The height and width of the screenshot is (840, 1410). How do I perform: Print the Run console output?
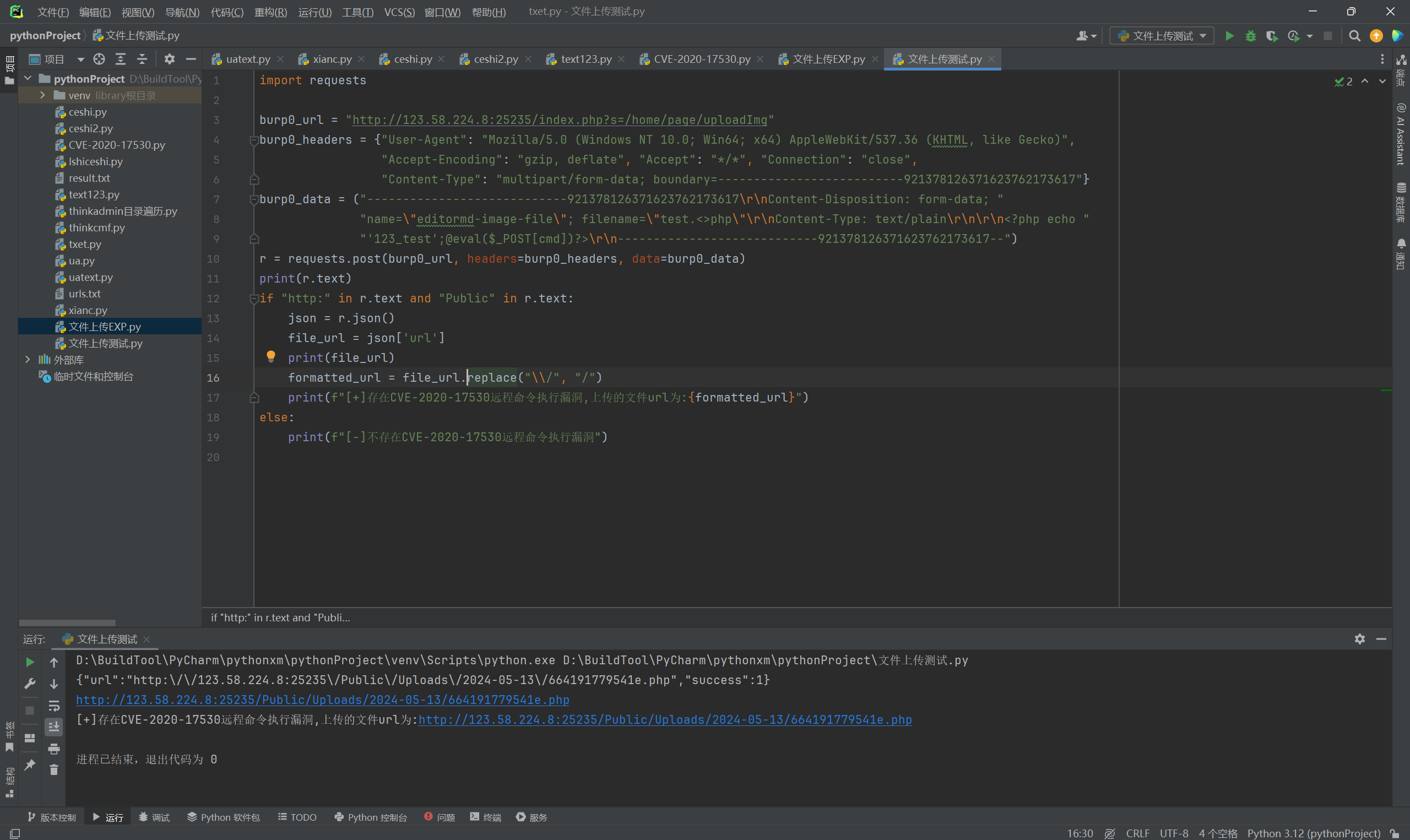(54, 749)
